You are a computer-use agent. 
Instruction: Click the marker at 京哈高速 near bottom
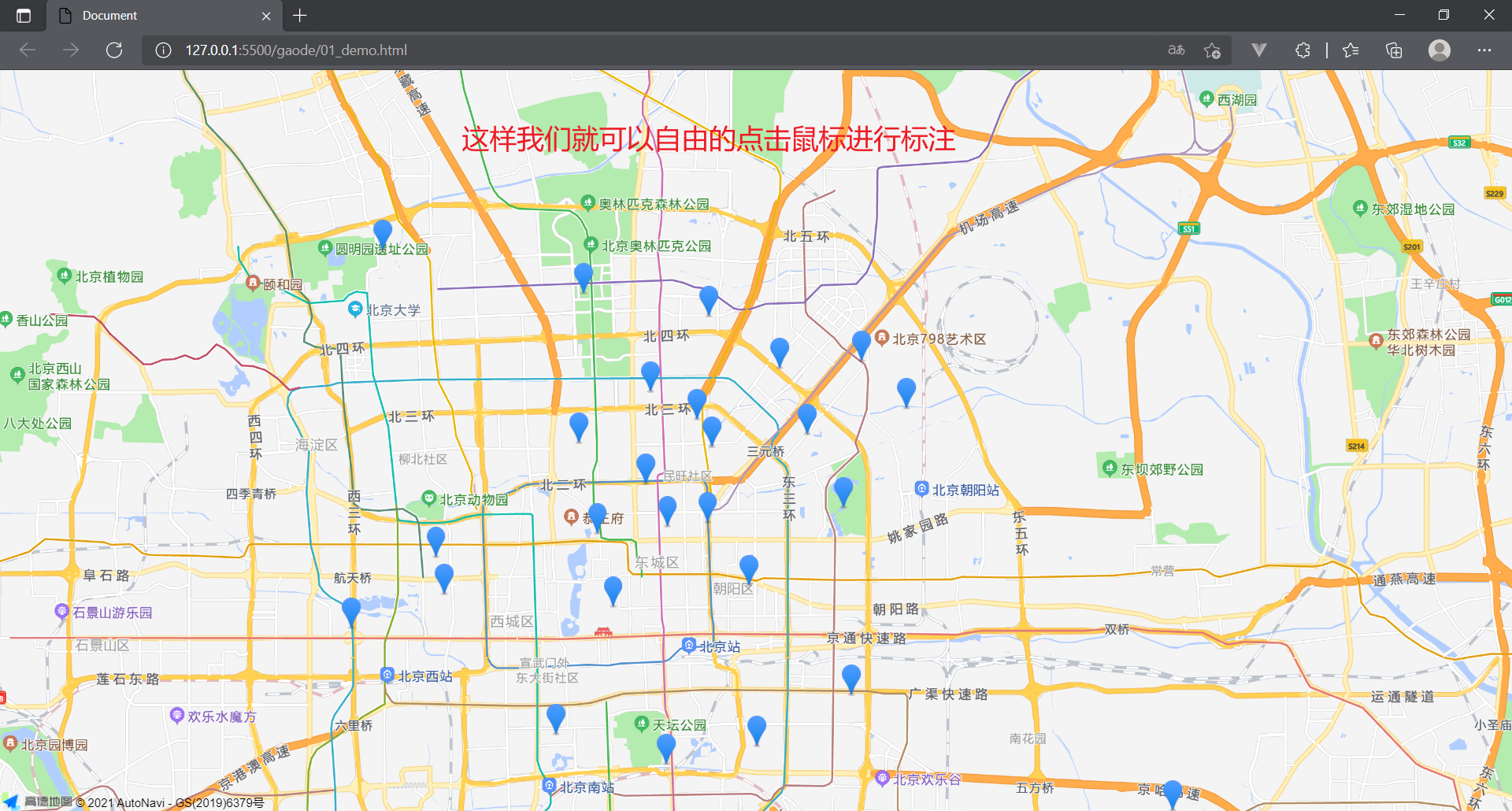[1173, 794]
